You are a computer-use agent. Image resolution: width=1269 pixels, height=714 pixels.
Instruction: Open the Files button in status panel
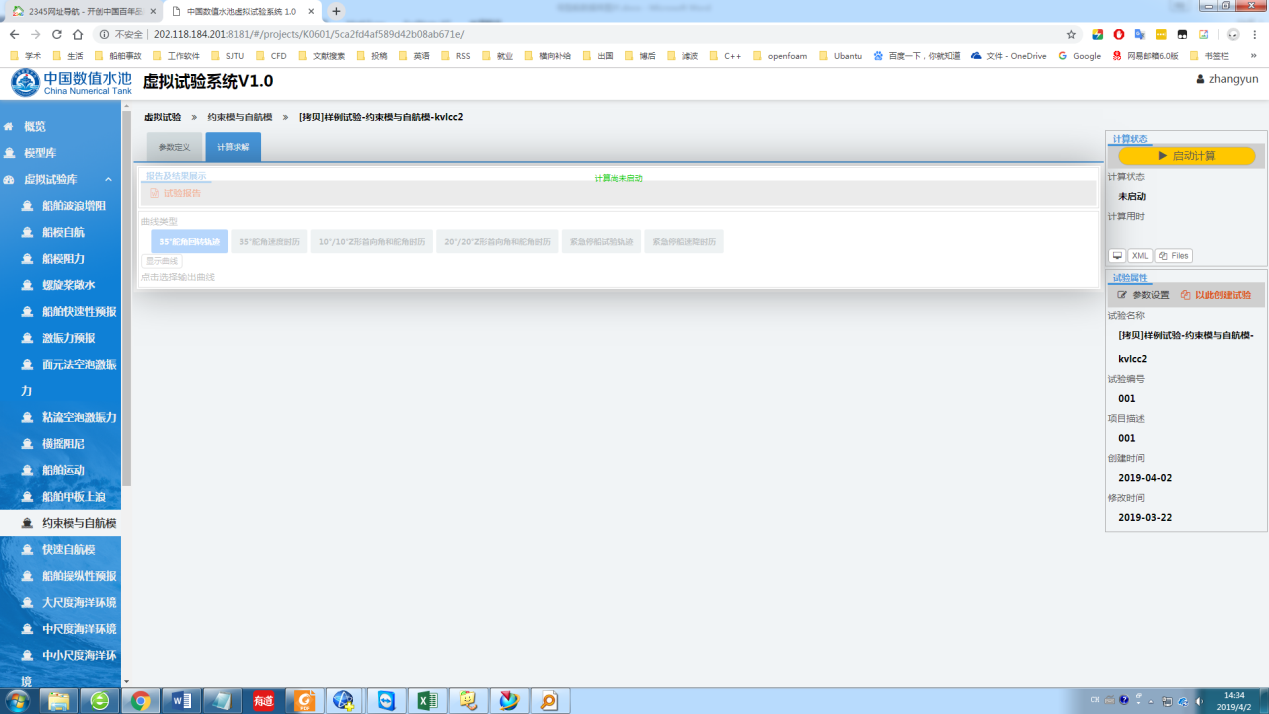coord(1174,256)
